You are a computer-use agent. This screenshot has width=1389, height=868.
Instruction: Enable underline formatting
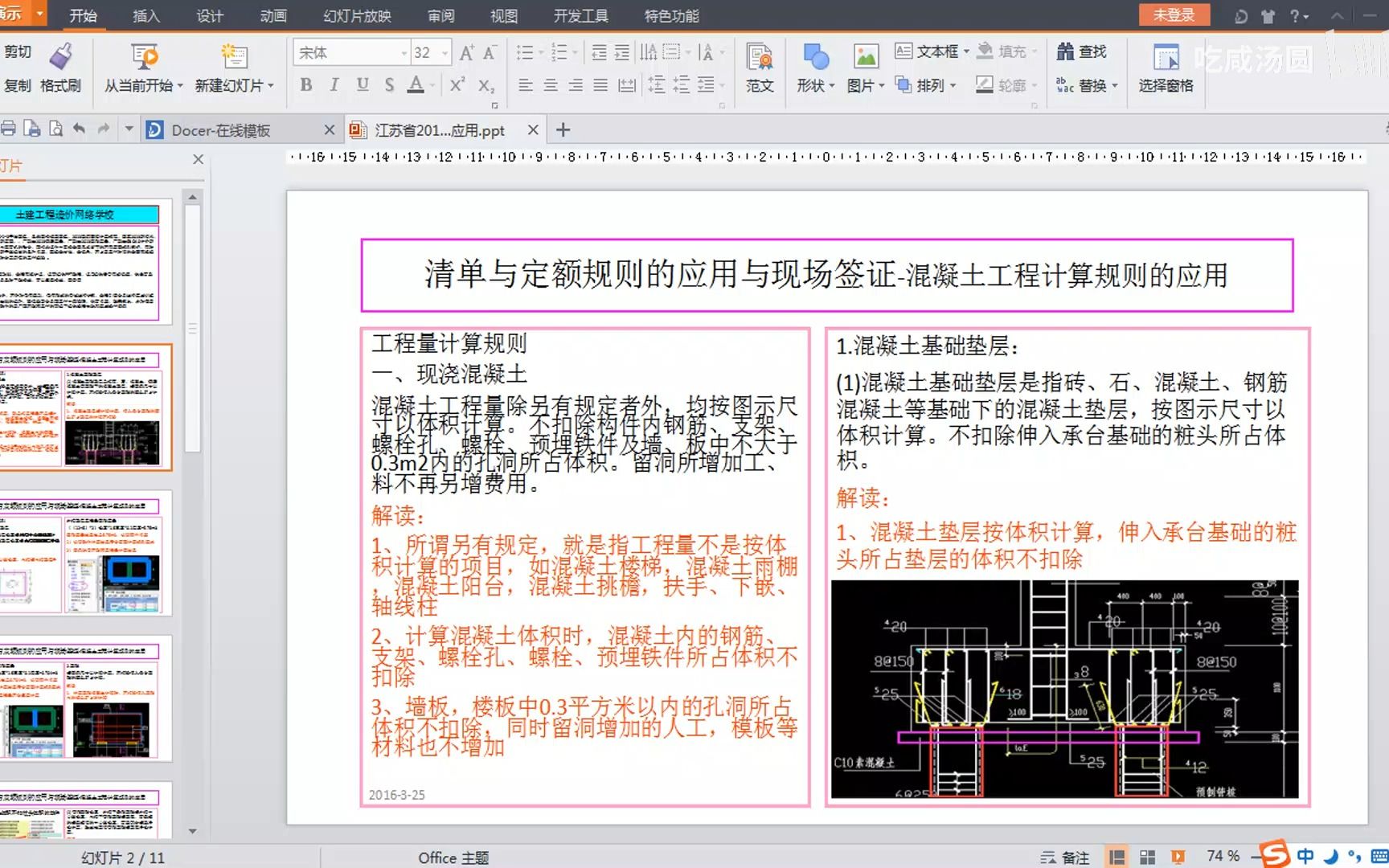coord(363,84)
